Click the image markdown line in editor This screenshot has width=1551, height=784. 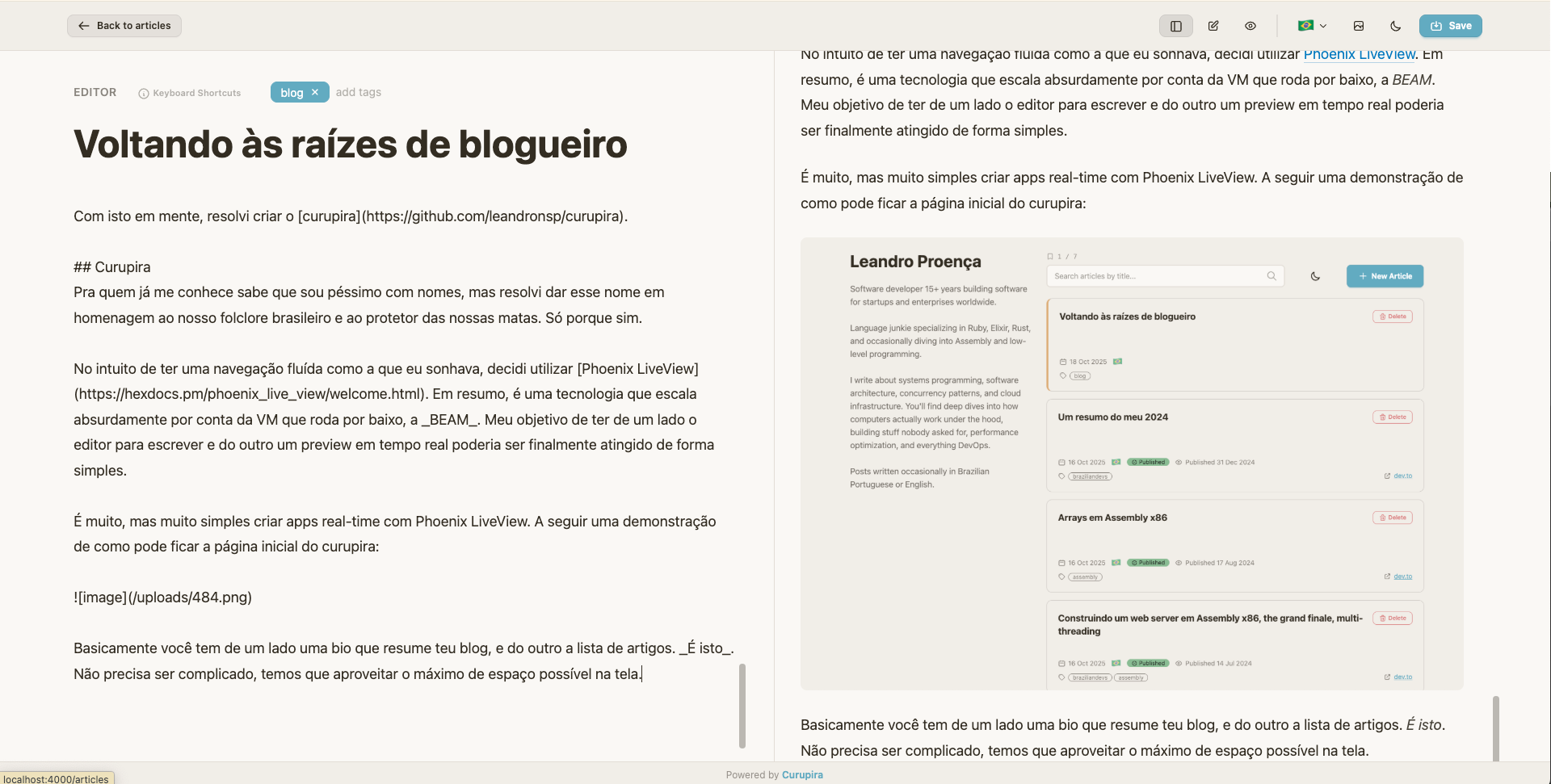pos(162,597)
